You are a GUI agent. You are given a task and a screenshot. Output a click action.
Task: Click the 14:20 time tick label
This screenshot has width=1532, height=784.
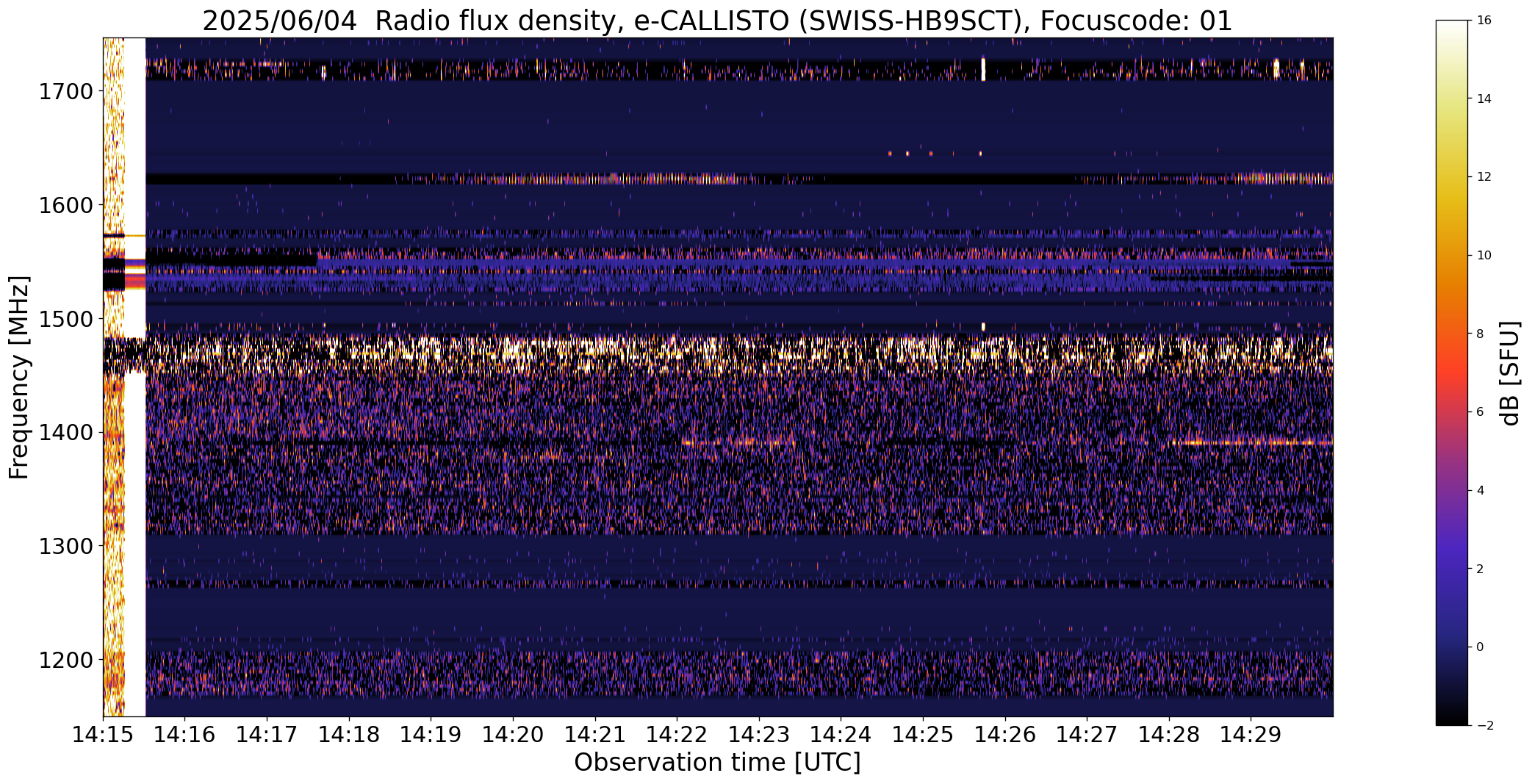click(x=513, y=735)
